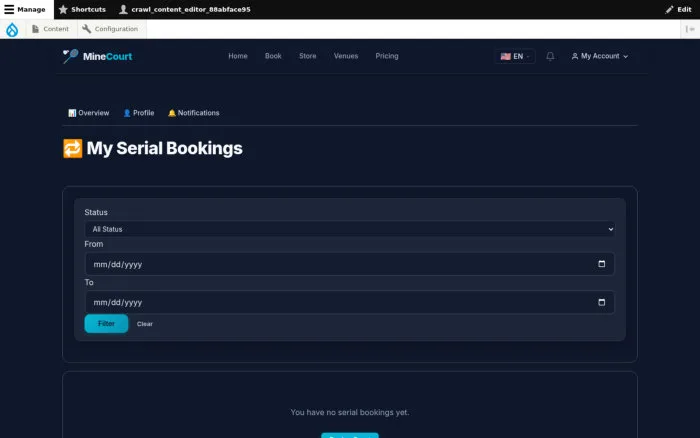The image size is (700, 438).
Task: Open the Configuration admin menu
Action: tap(110, 29)
